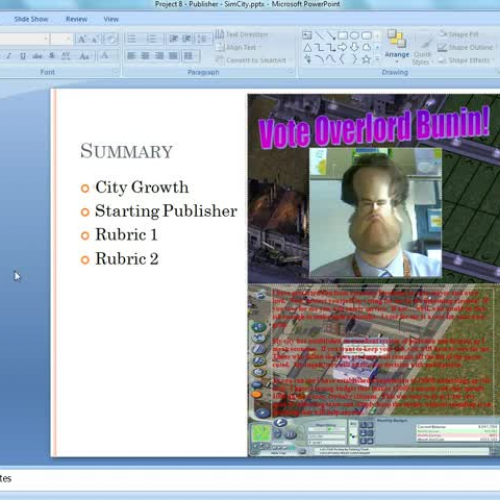Select the 5-Point Star shape

(366, 59)
